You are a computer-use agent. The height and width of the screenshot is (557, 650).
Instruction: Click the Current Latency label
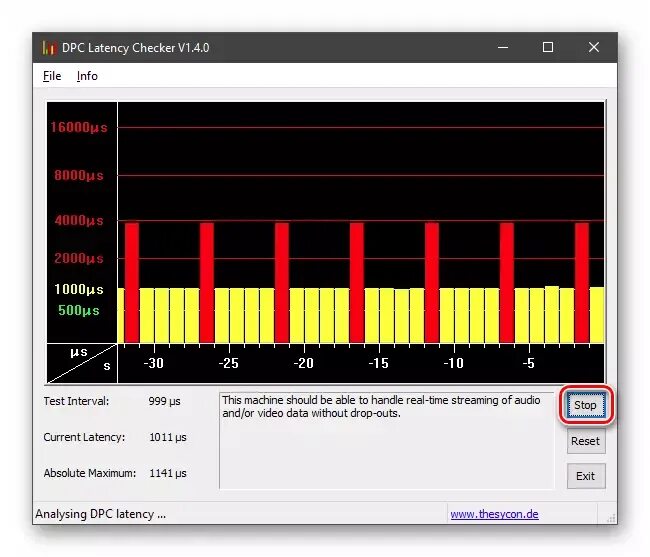pyautogui.click(x=84, y=438)
